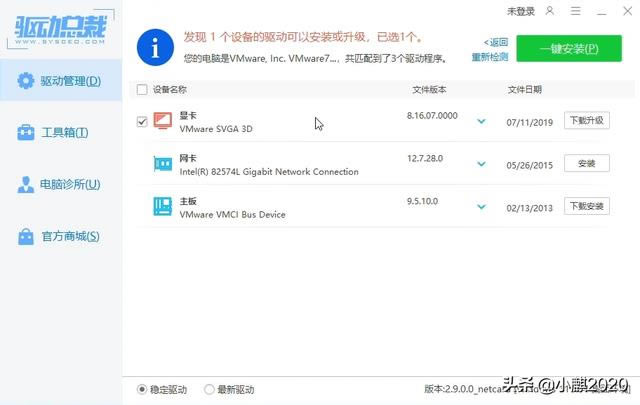Click the 主板 category label
Viewport: 640px width, 405px height.
(x=188, y=201)
